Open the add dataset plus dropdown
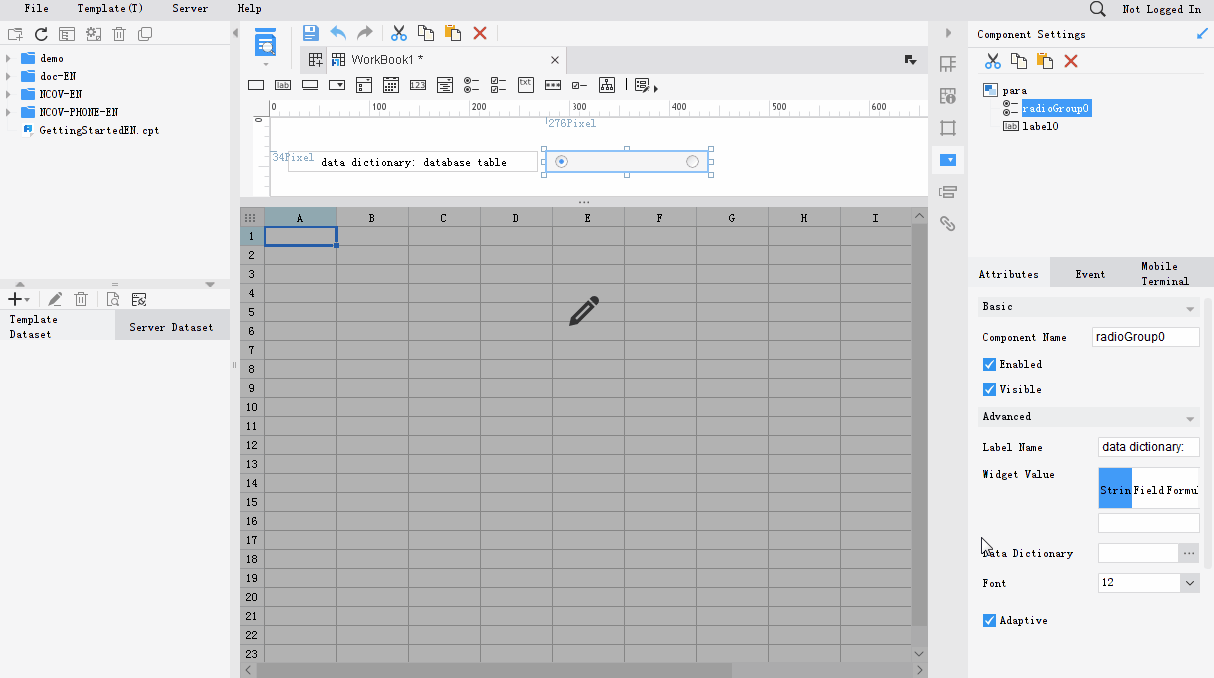Viewport: 1214px width, 678px height. (19, 299)
